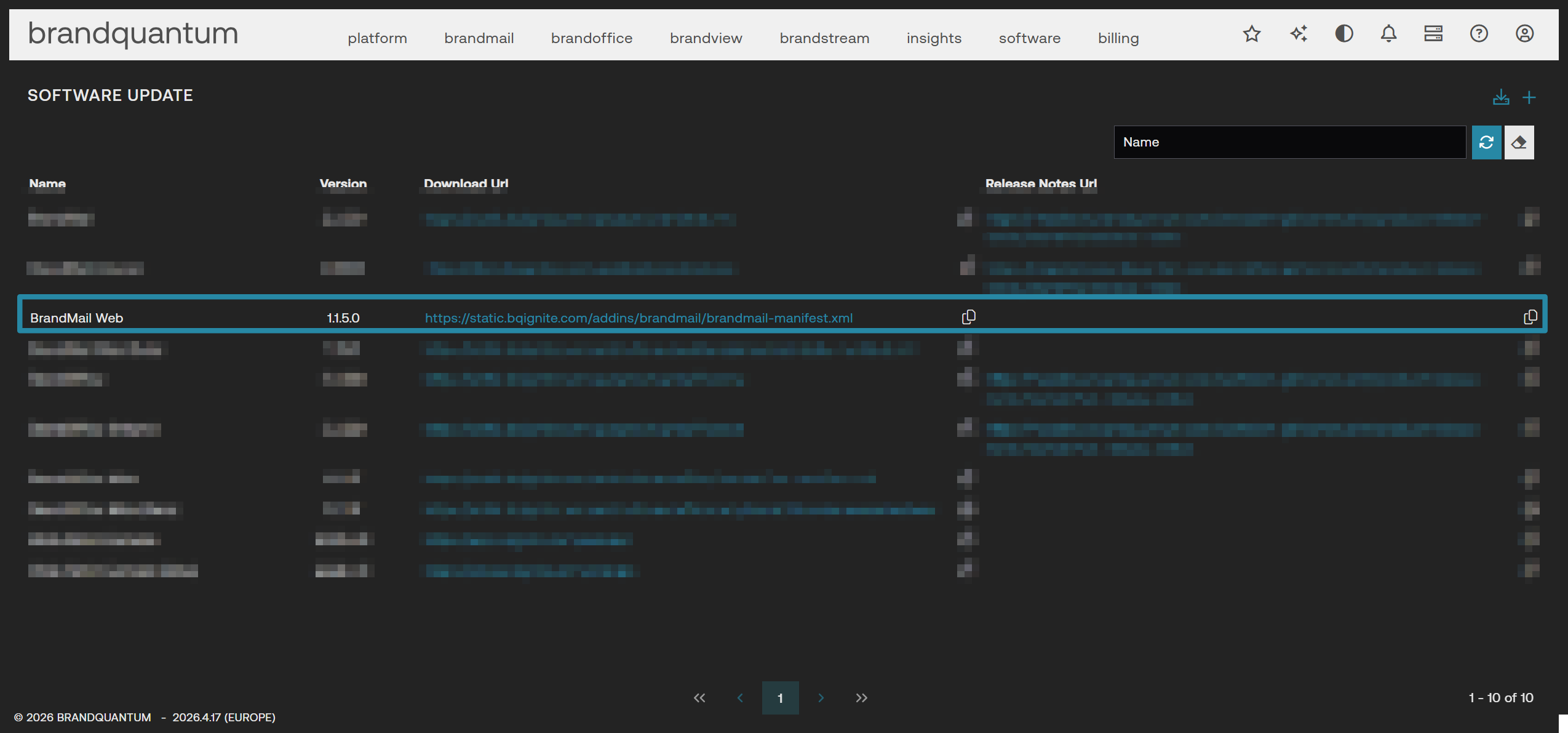Screen dimensions: 1568x733
Task: Click the brandquantum logo
Action: [133, 34]
